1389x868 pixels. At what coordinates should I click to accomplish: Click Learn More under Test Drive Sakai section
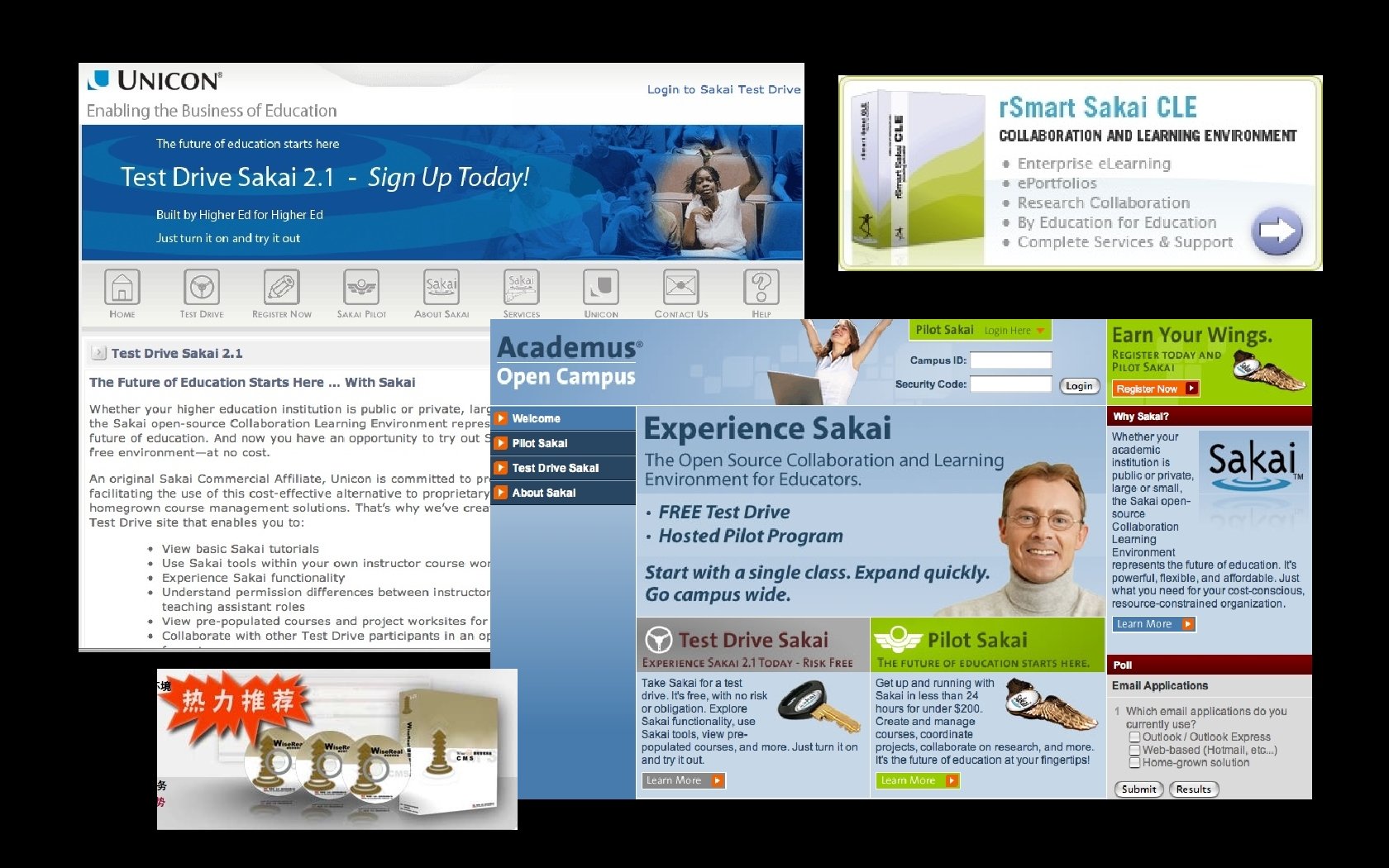click(x=684, y=780)
